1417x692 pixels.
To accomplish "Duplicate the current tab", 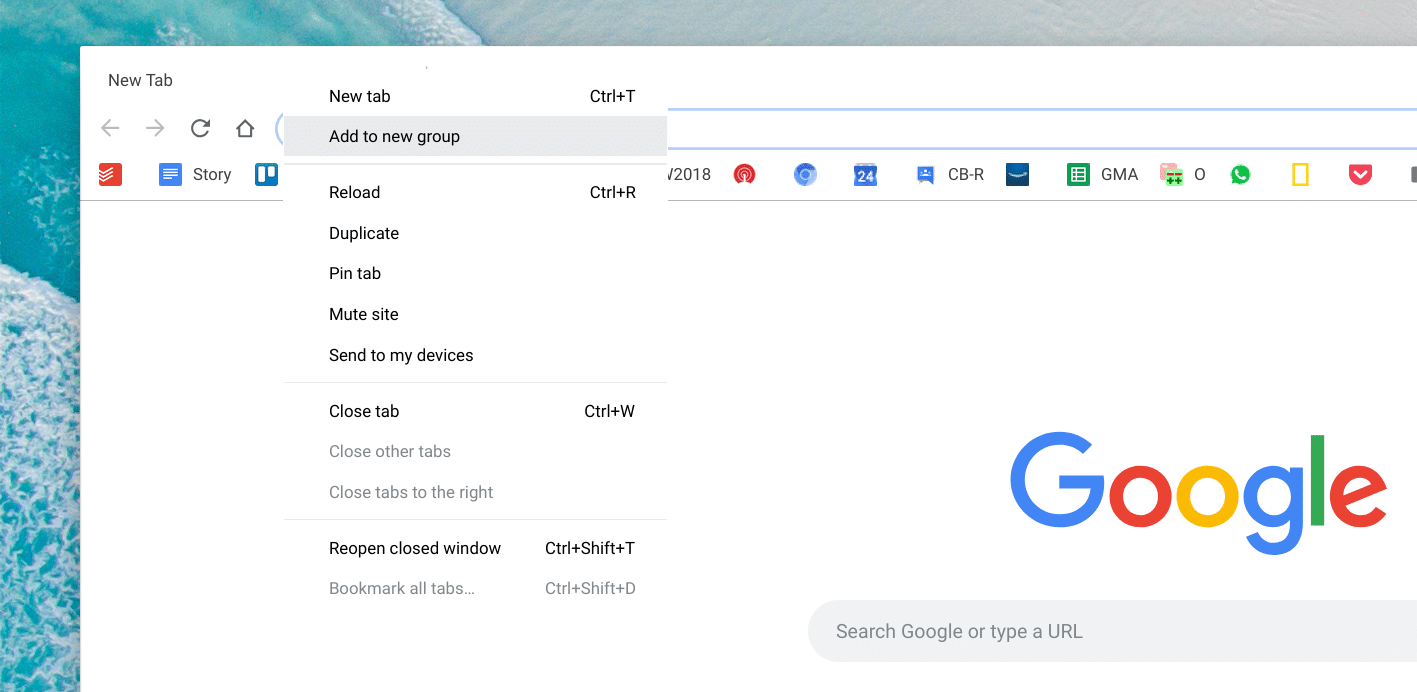I will (x=363, y=233).
